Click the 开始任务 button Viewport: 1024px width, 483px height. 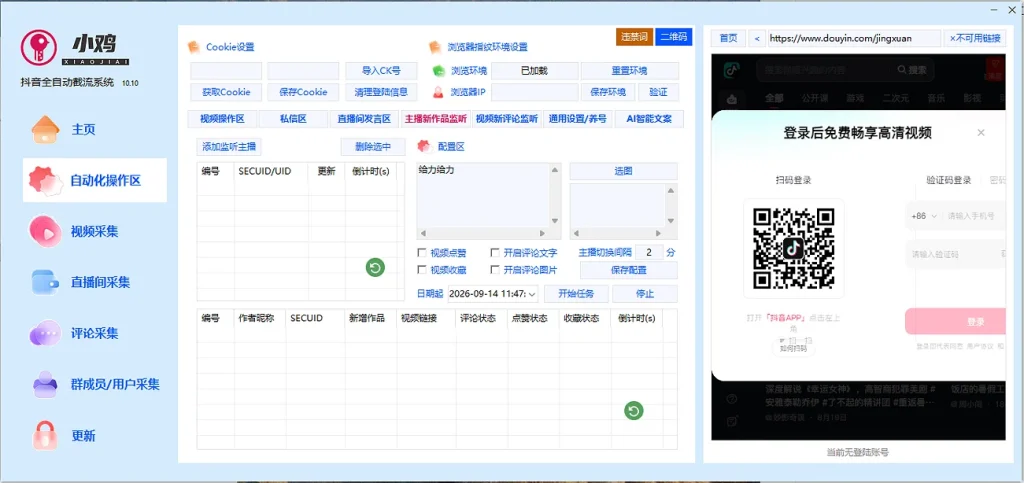(576, 294)
